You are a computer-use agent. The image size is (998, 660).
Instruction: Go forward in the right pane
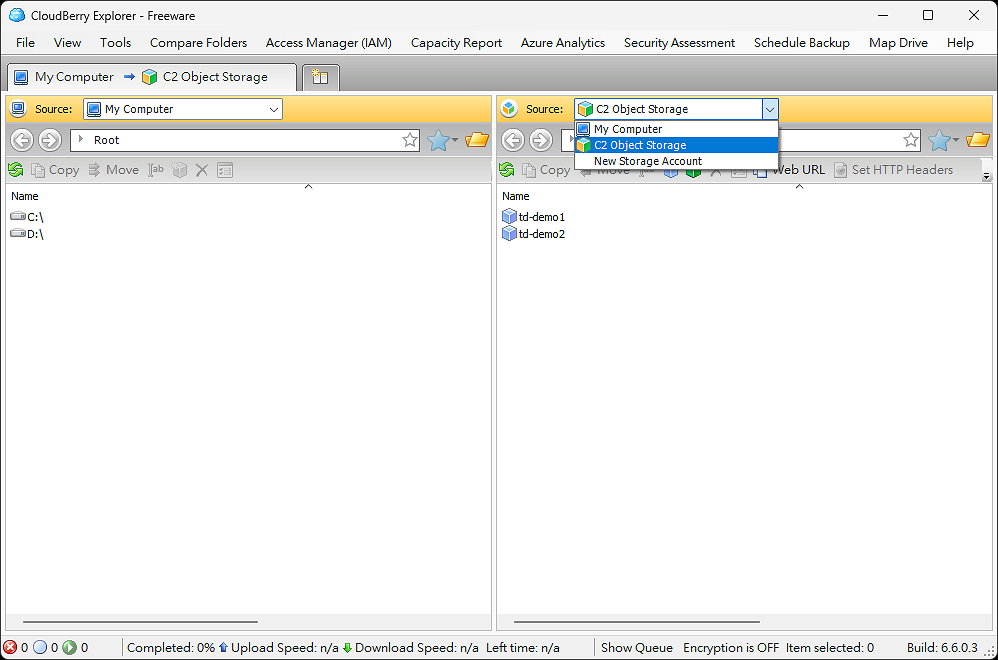540,140
